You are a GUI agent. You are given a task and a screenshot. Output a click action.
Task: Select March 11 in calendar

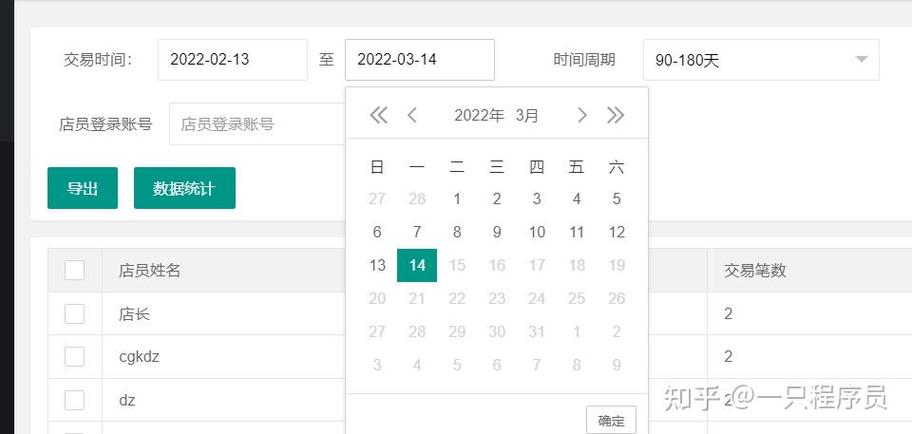(576, 232)
